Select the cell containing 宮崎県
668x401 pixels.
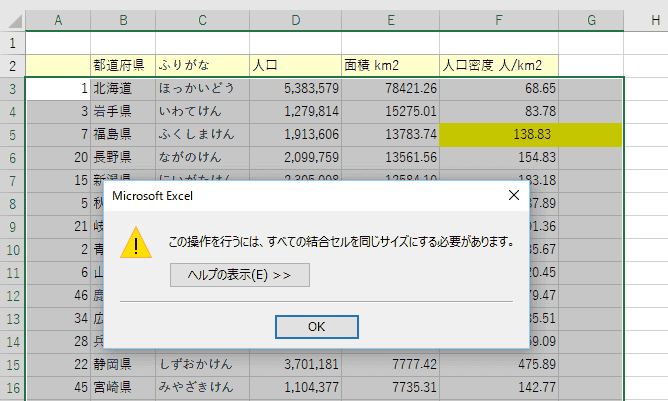coord(123,387)
